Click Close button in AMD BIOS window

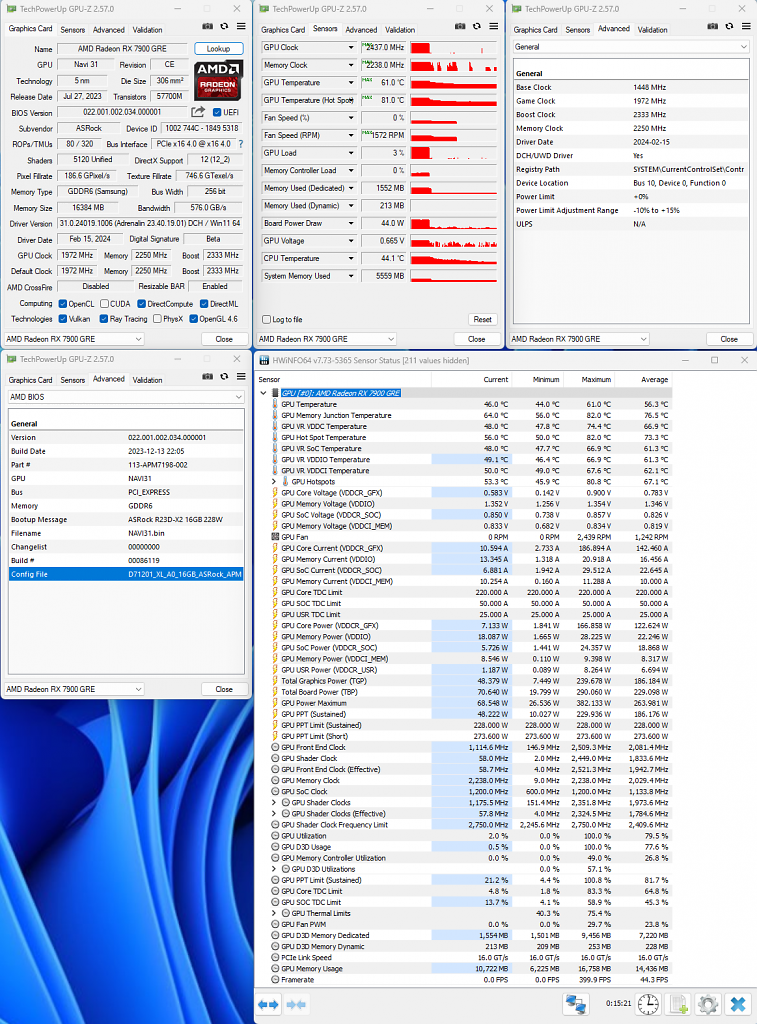[x=224, y=689]
